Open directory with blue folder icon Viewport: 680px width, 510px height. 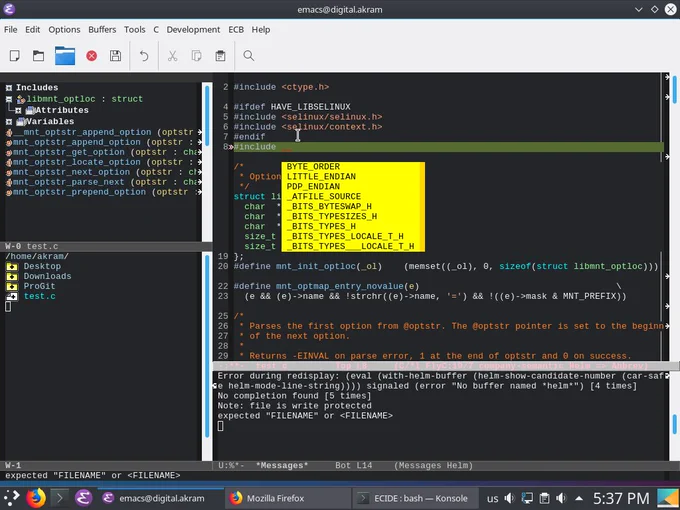[65, 56]
